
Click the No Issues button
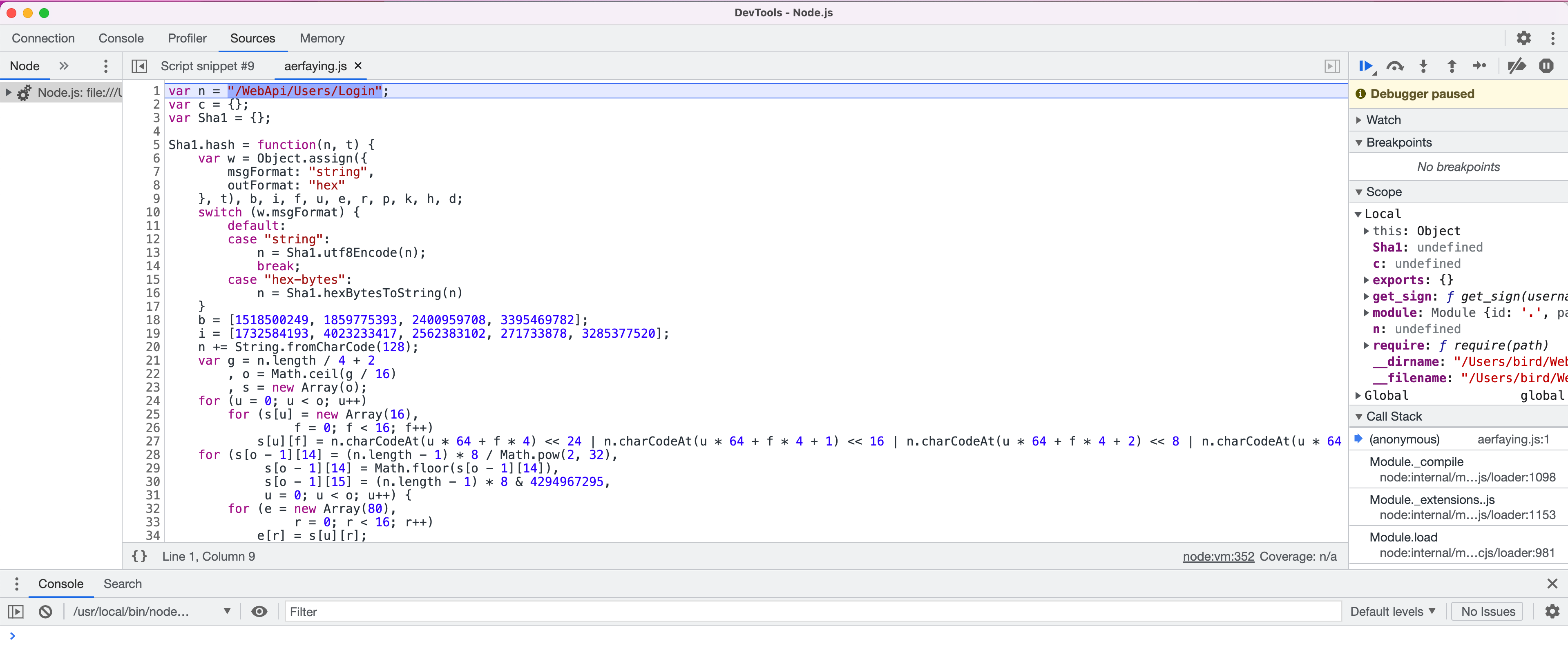[x=1488, y=611]
